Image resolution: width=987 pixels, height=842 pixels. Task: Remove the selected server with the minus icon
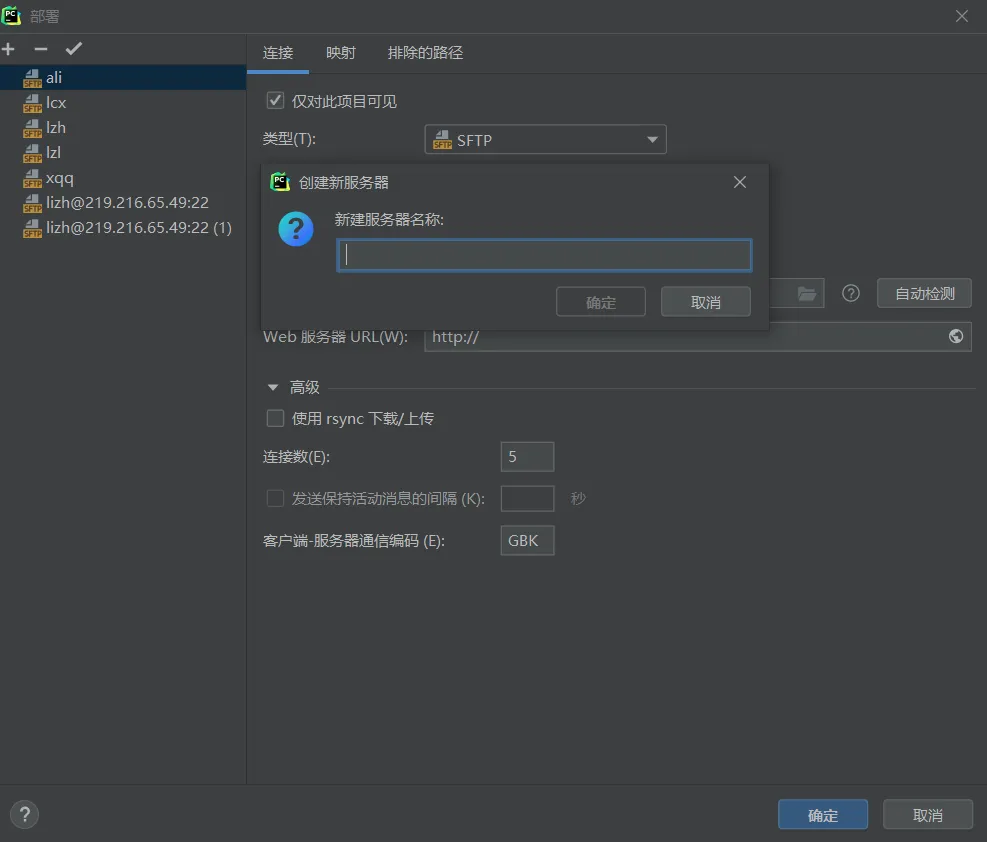point(41,48)
